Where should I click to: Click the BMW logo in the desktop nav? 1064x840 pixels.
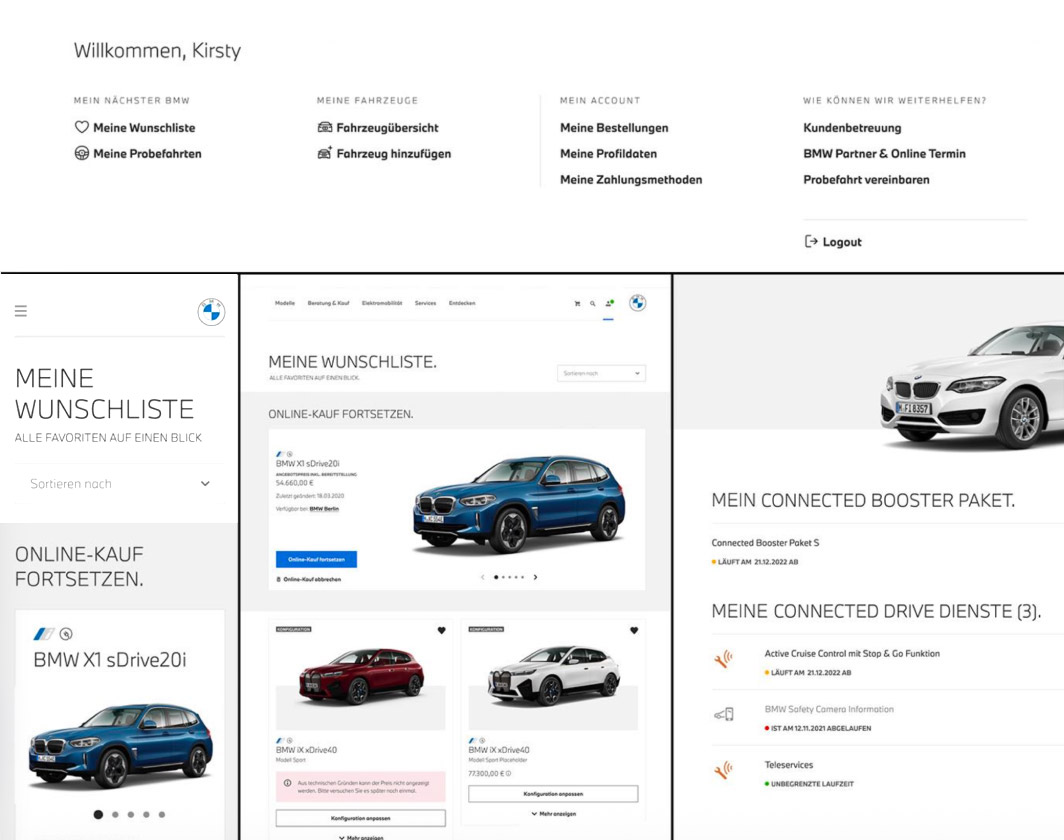coord(637,303)
